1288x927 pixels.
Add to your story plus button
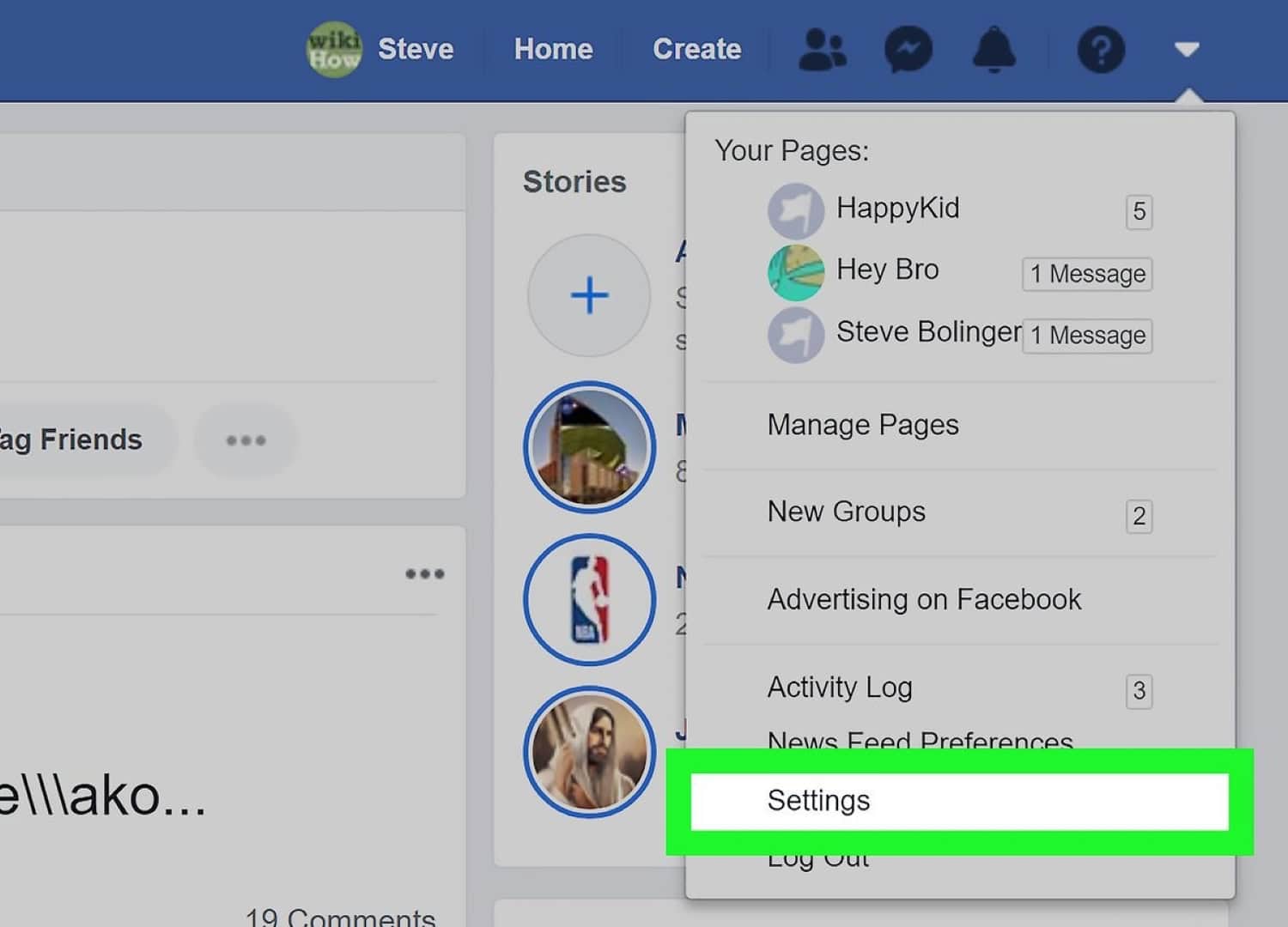pos(589,295)
